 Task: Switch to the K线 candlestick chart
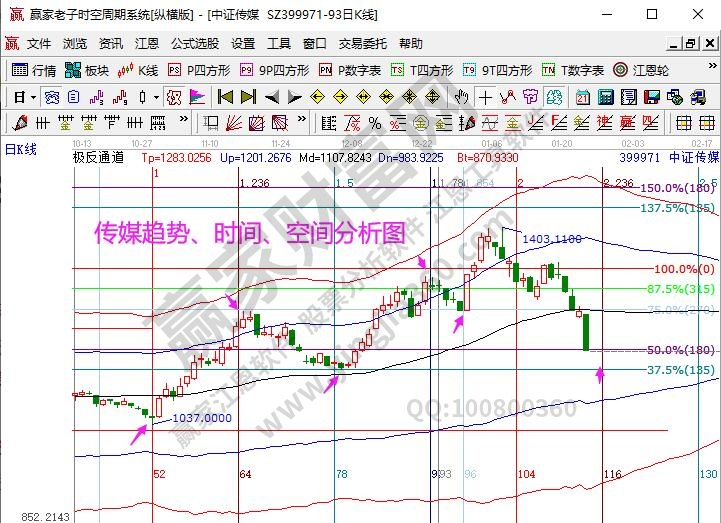click(139, 70)
